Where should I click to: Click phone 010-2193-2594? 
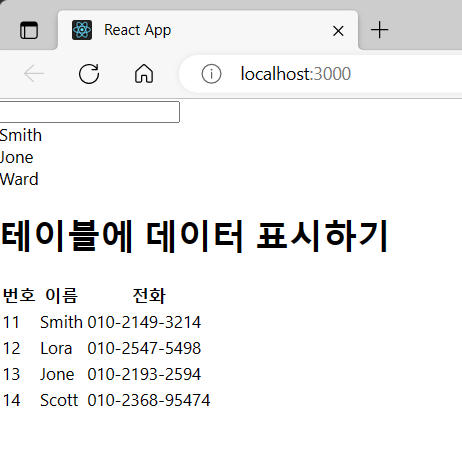coord(144,374)
